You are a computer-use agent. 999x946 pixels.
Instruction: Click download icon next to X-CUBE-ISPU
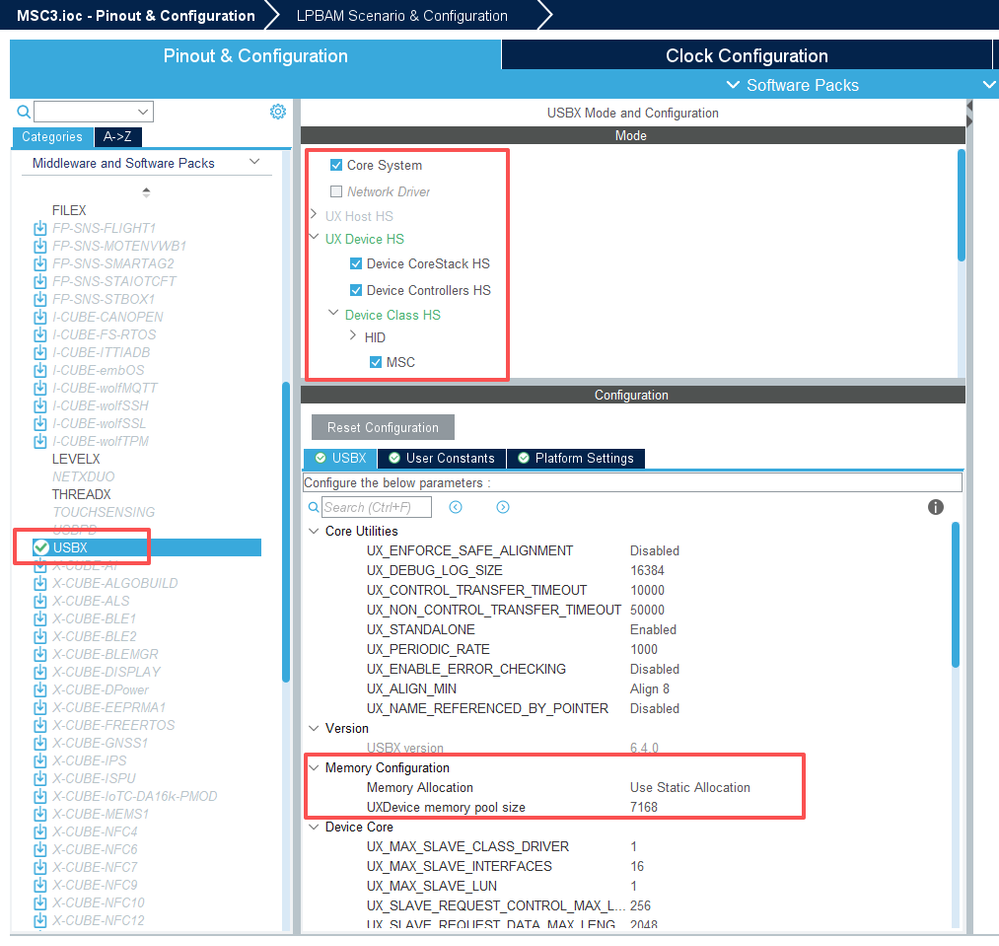pos(40,778)
